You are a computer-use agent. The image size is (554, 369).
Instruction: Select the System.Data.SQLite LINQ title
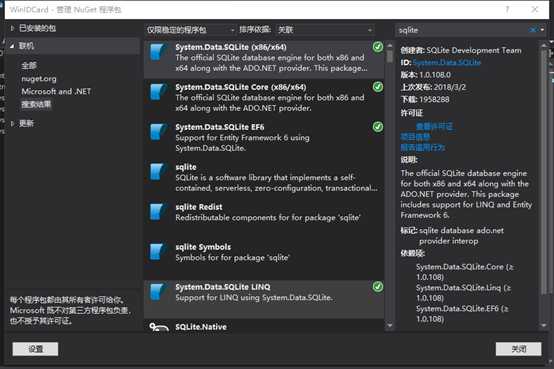tap(223, 287)
